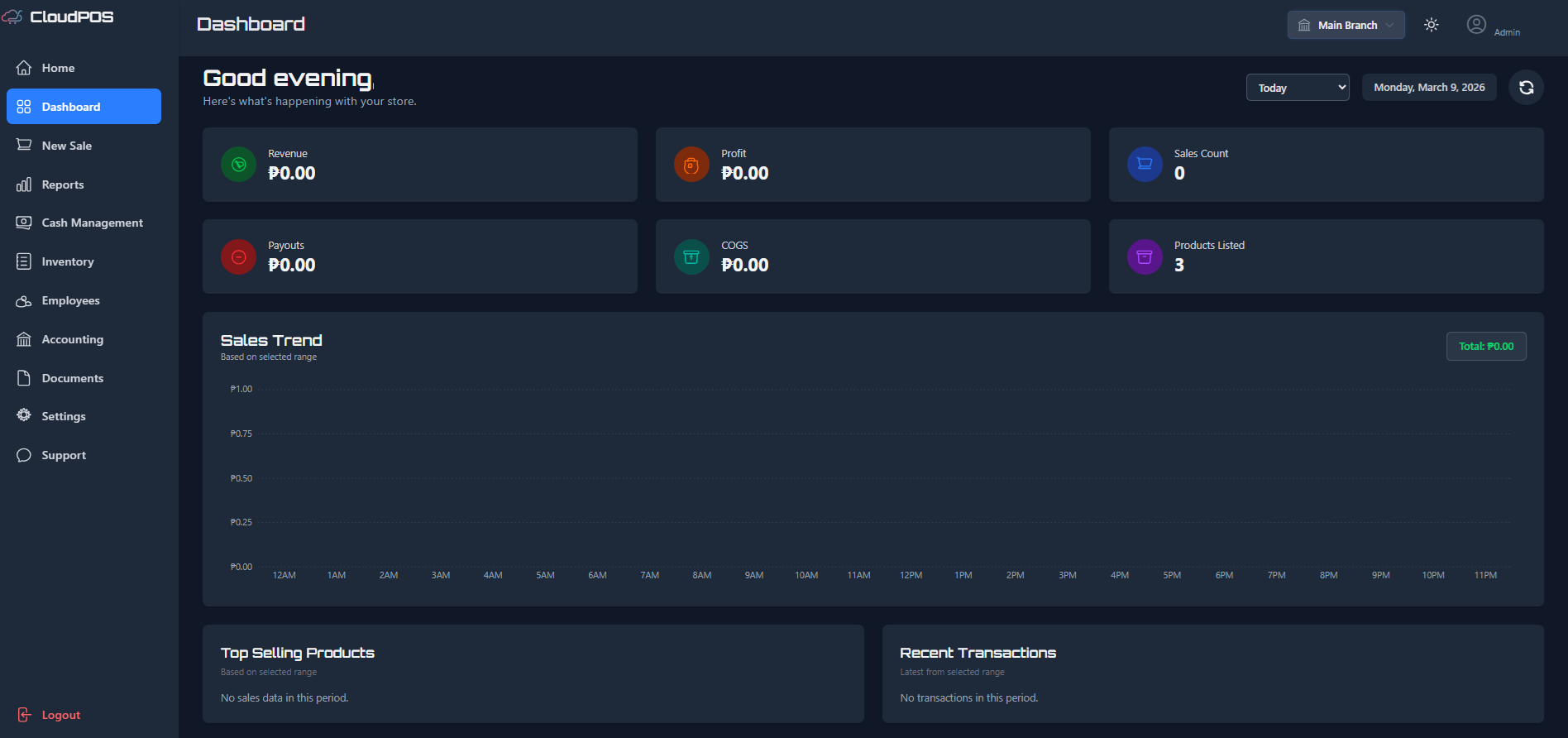Click the orange Profit card icon
Viewport: 1568px width, 738px height.
point(691,165)
